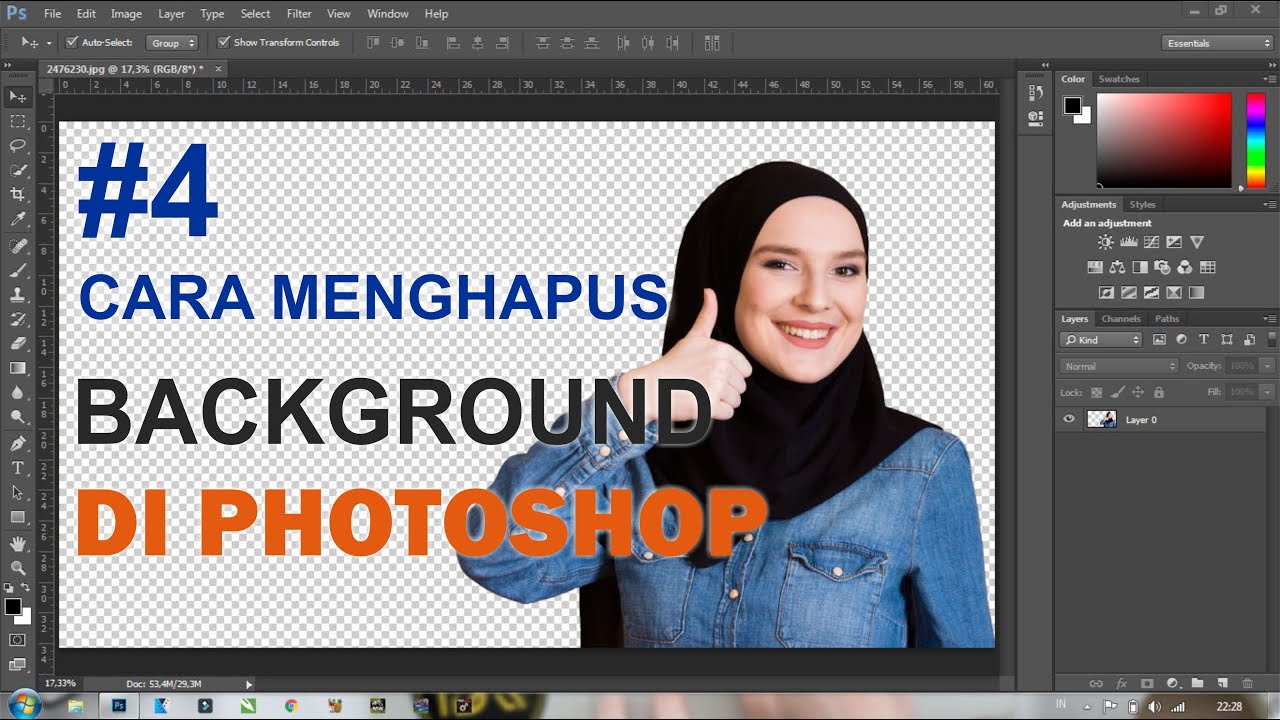Select the Path Selection tool
The height and width of the screenshot is (720, 1280).
[x=18, y=492]
